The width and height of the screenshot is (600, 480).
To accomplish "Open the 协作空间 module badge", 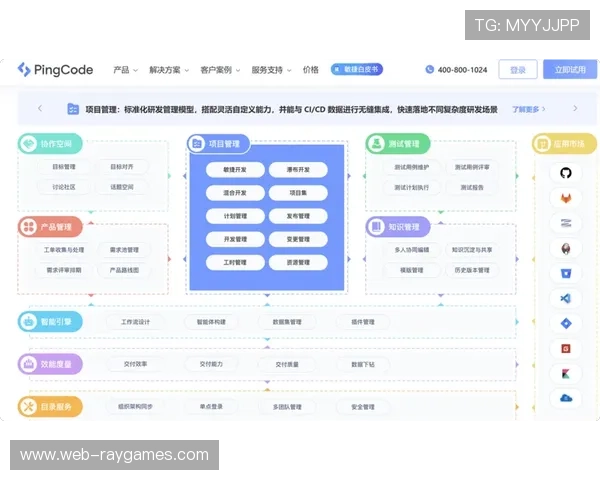I will [50, 144].
